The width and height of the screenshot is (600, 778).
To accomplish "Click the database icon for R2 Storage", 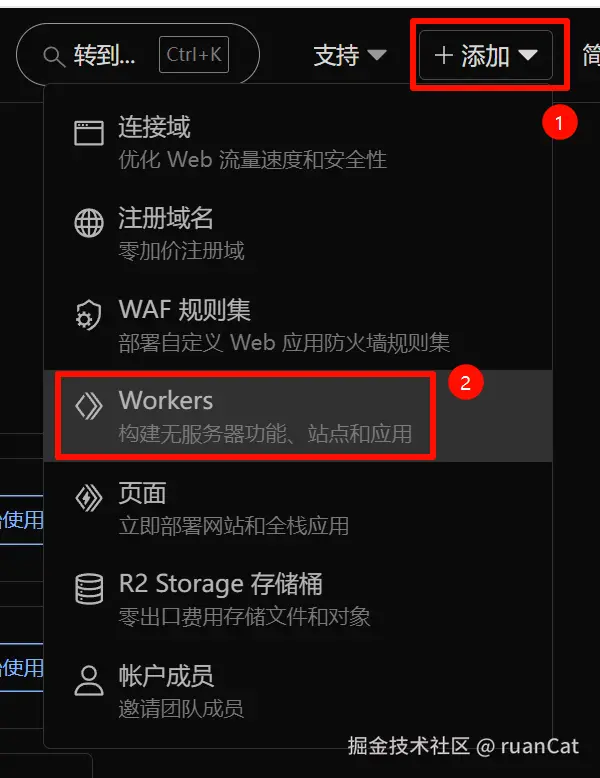I will (89, 588).
